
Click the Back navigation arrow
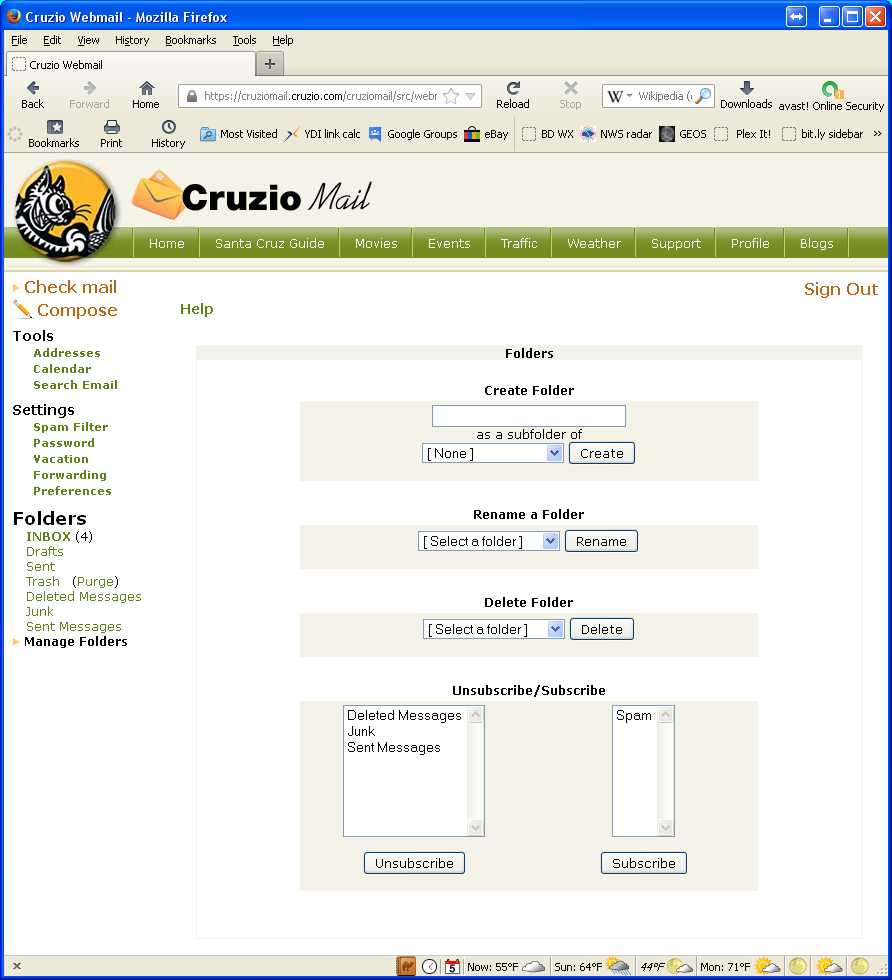click(x=33, y=89)
